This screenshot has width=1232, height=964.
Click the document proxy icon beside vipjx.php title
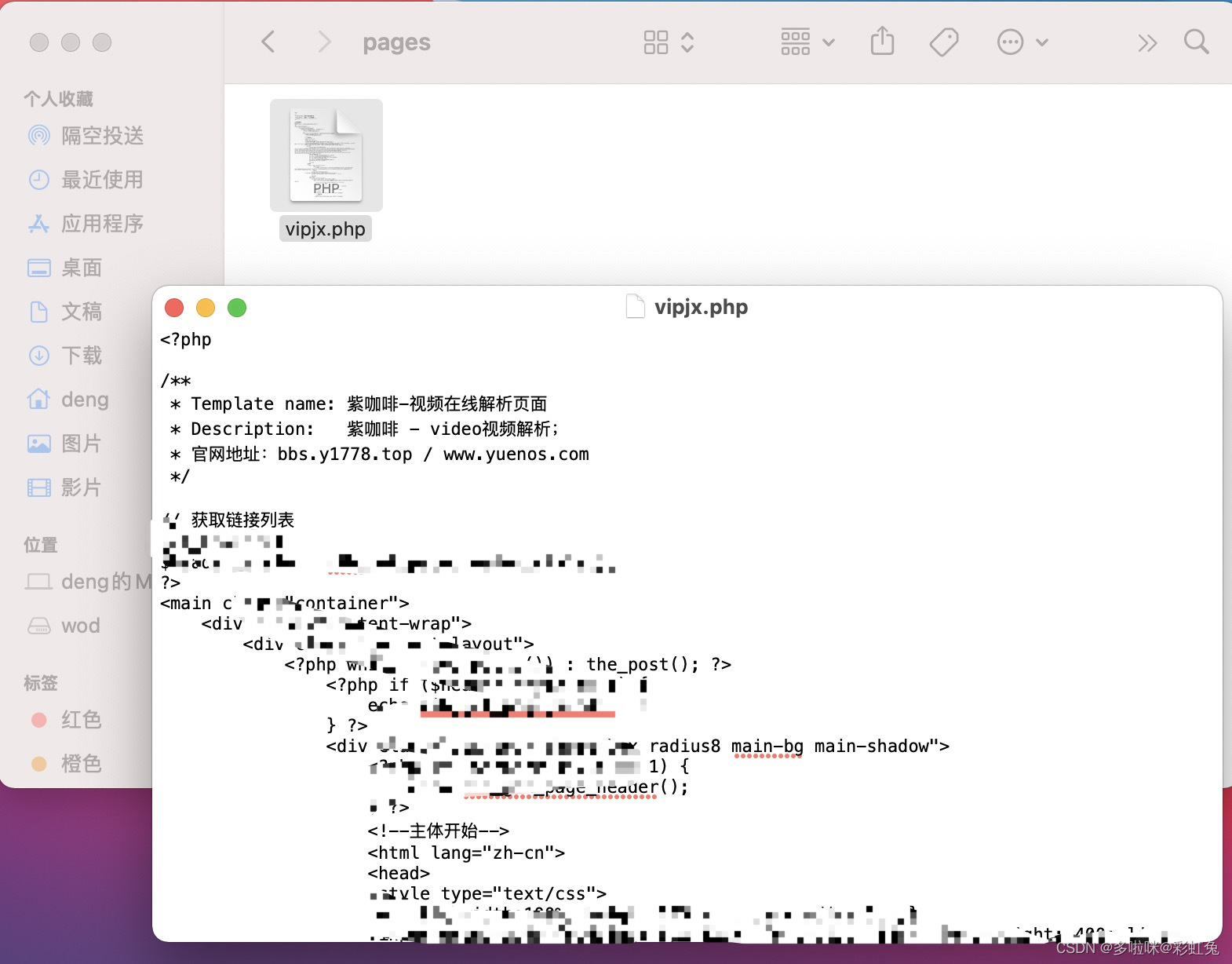[635, 307]
